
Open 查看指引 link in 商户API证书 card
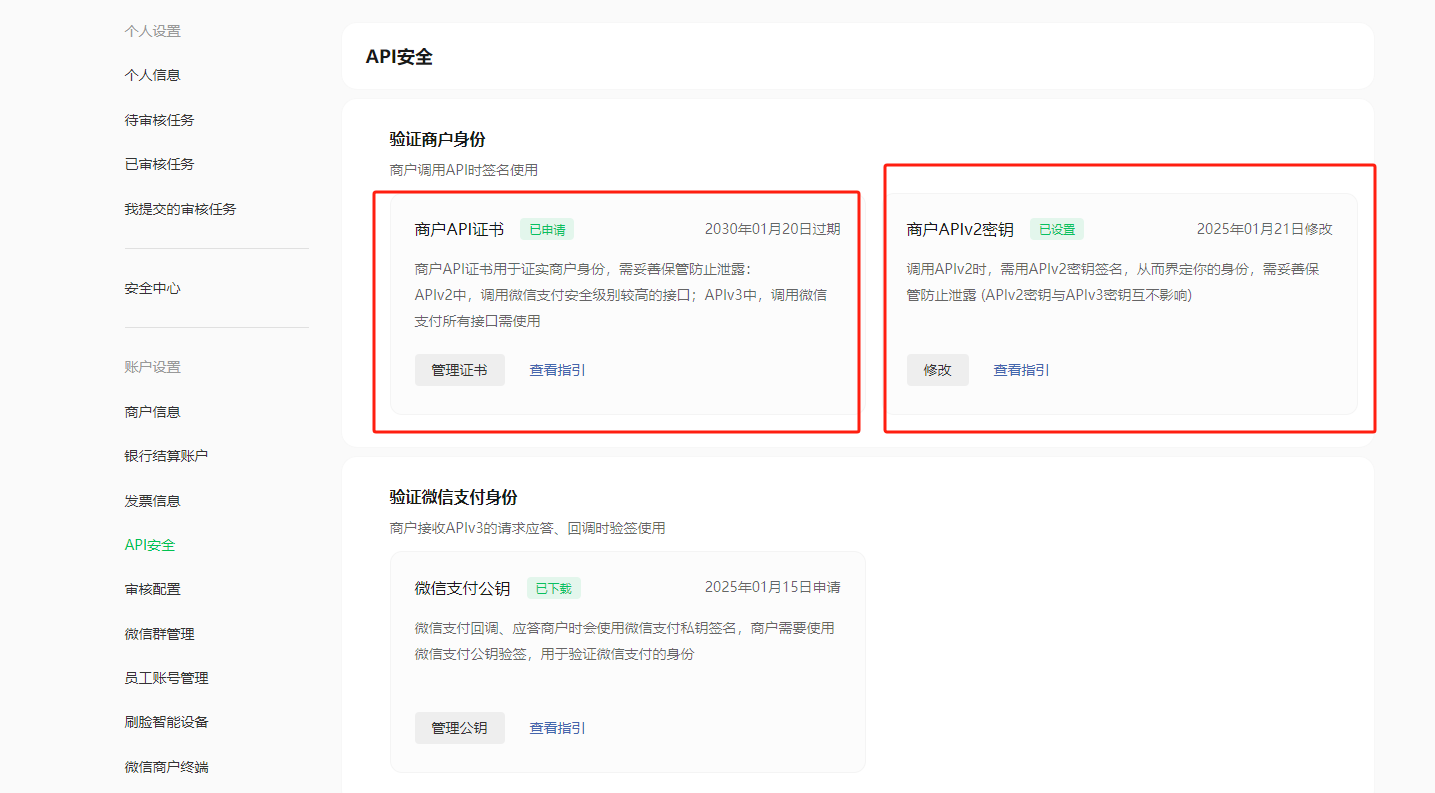pos(557,370)
